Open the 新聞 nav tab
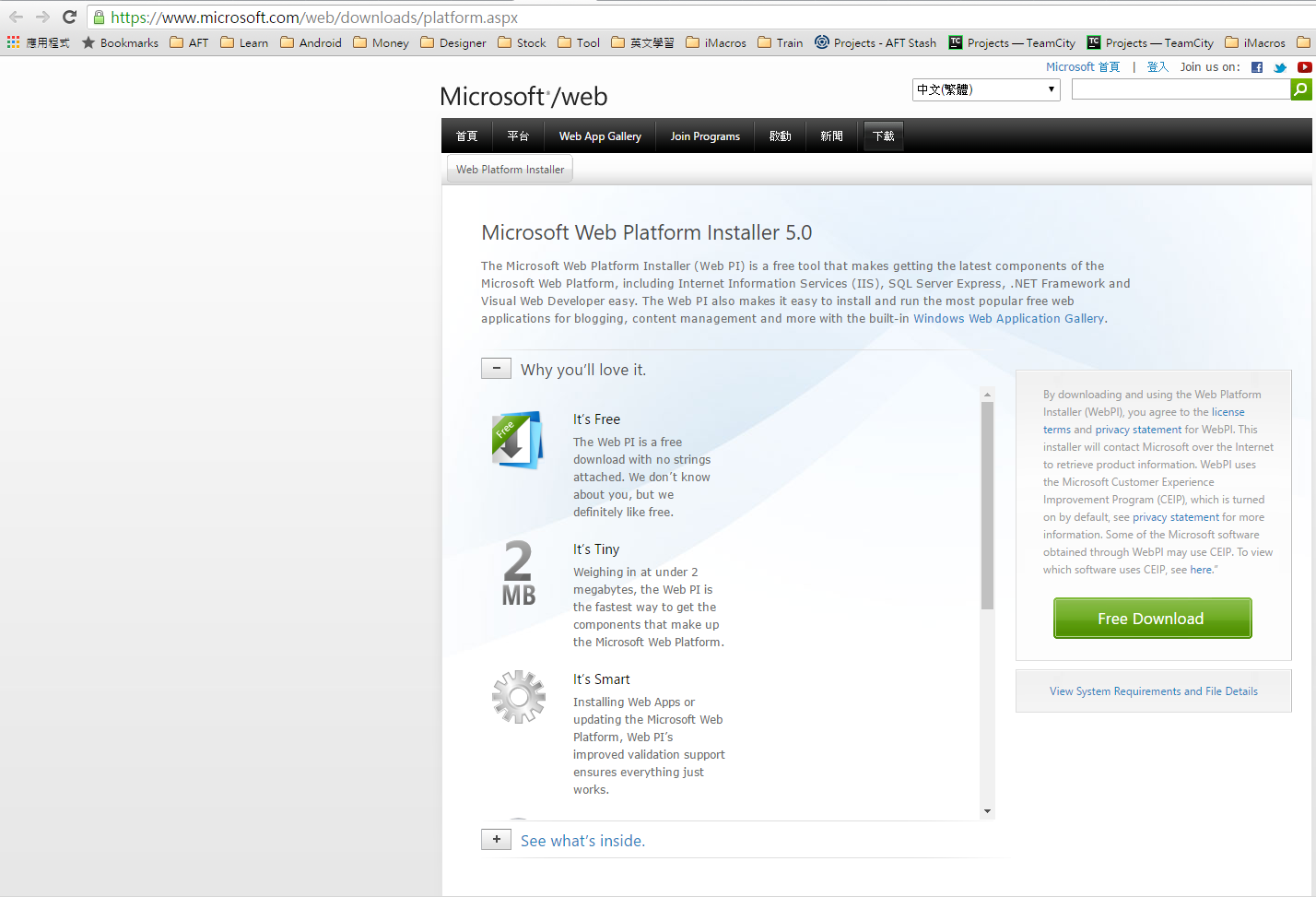The image size is (1316, 897). tap(832, 136)
